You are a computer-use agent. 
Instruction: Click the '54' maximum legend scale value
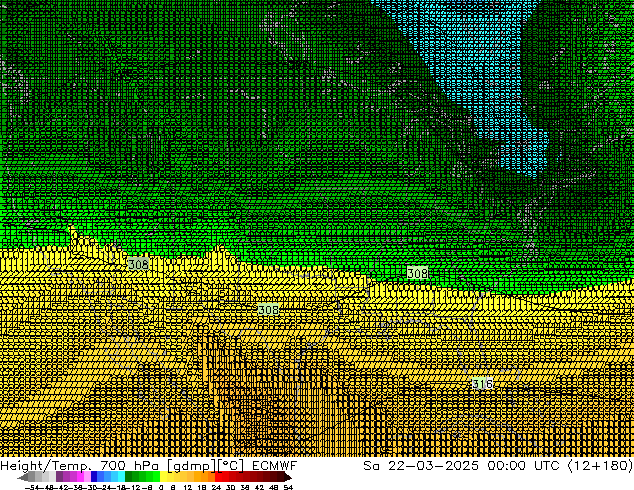(x=288, y=487)
